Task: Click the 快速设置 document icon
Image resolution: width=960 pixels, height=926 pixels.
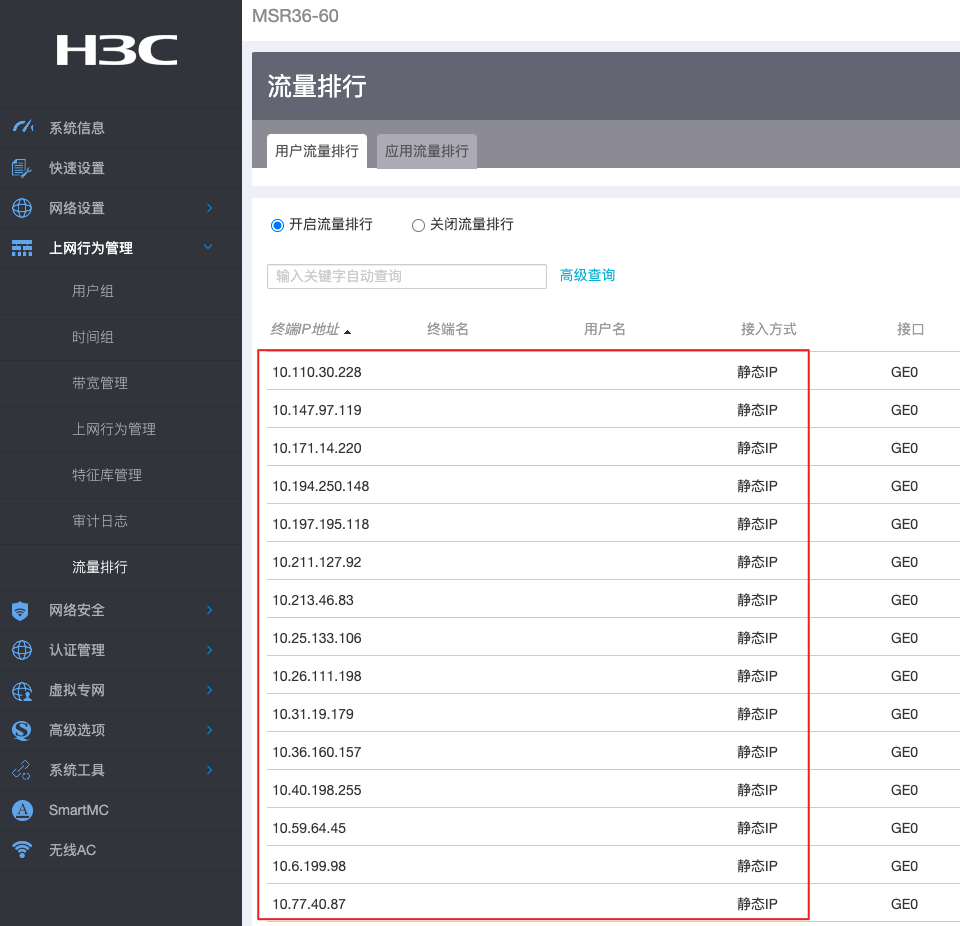Action: pos(21,168)
